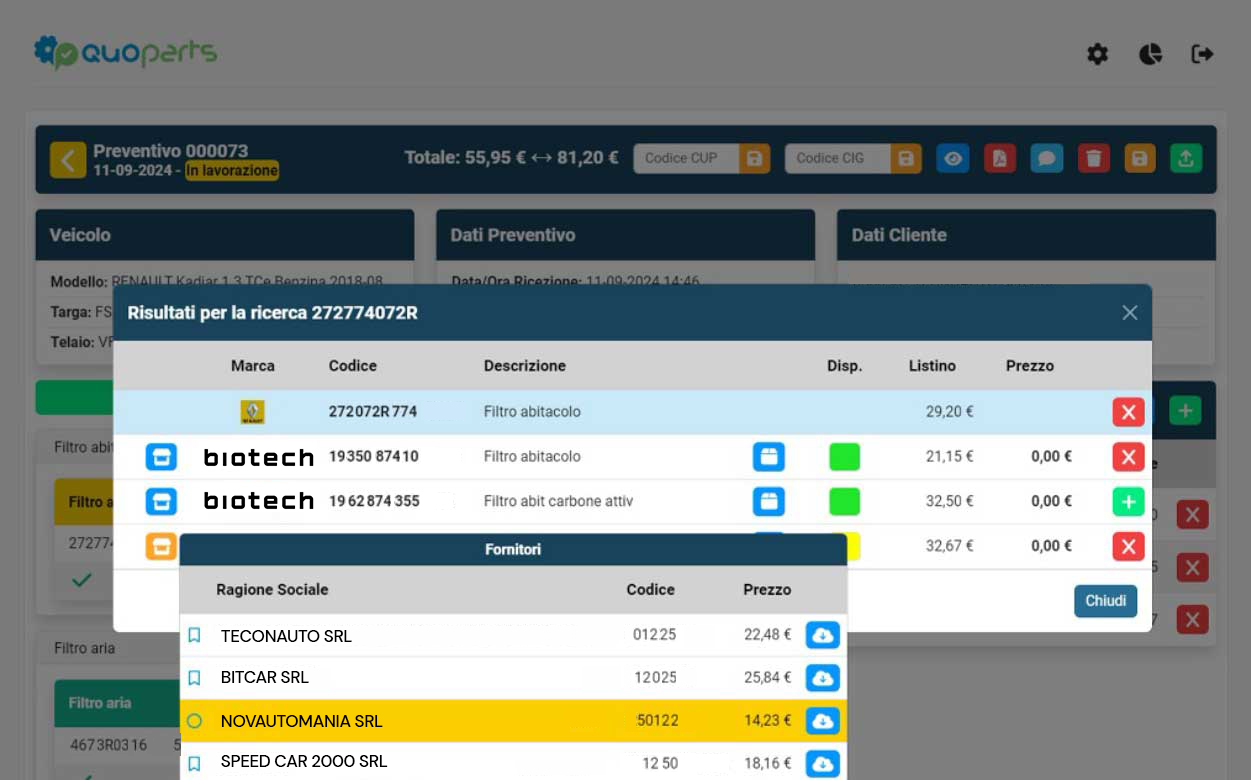
Task: Save the Codice CUP value
Action: [755, 158]
